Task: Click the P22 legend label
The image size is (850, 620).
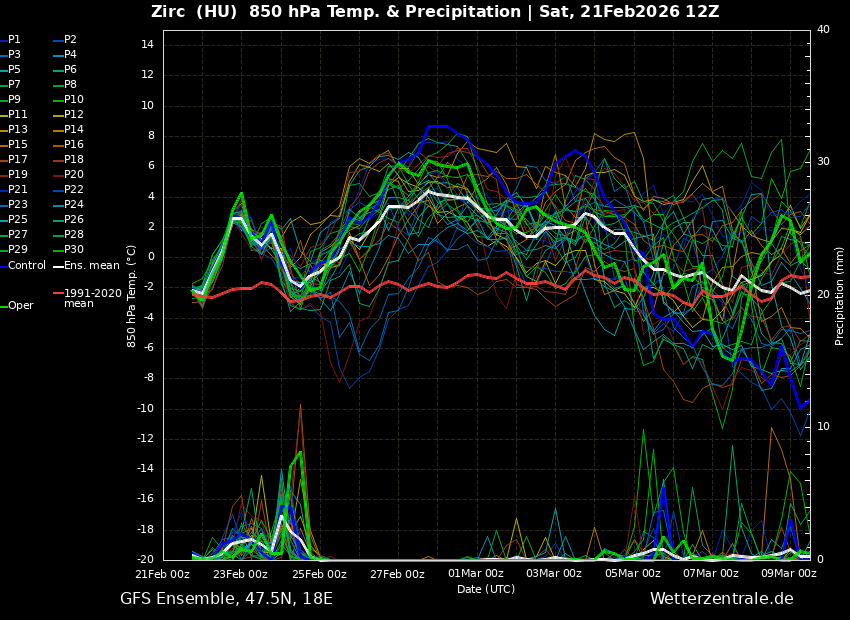Action: [x=74, y=190]
